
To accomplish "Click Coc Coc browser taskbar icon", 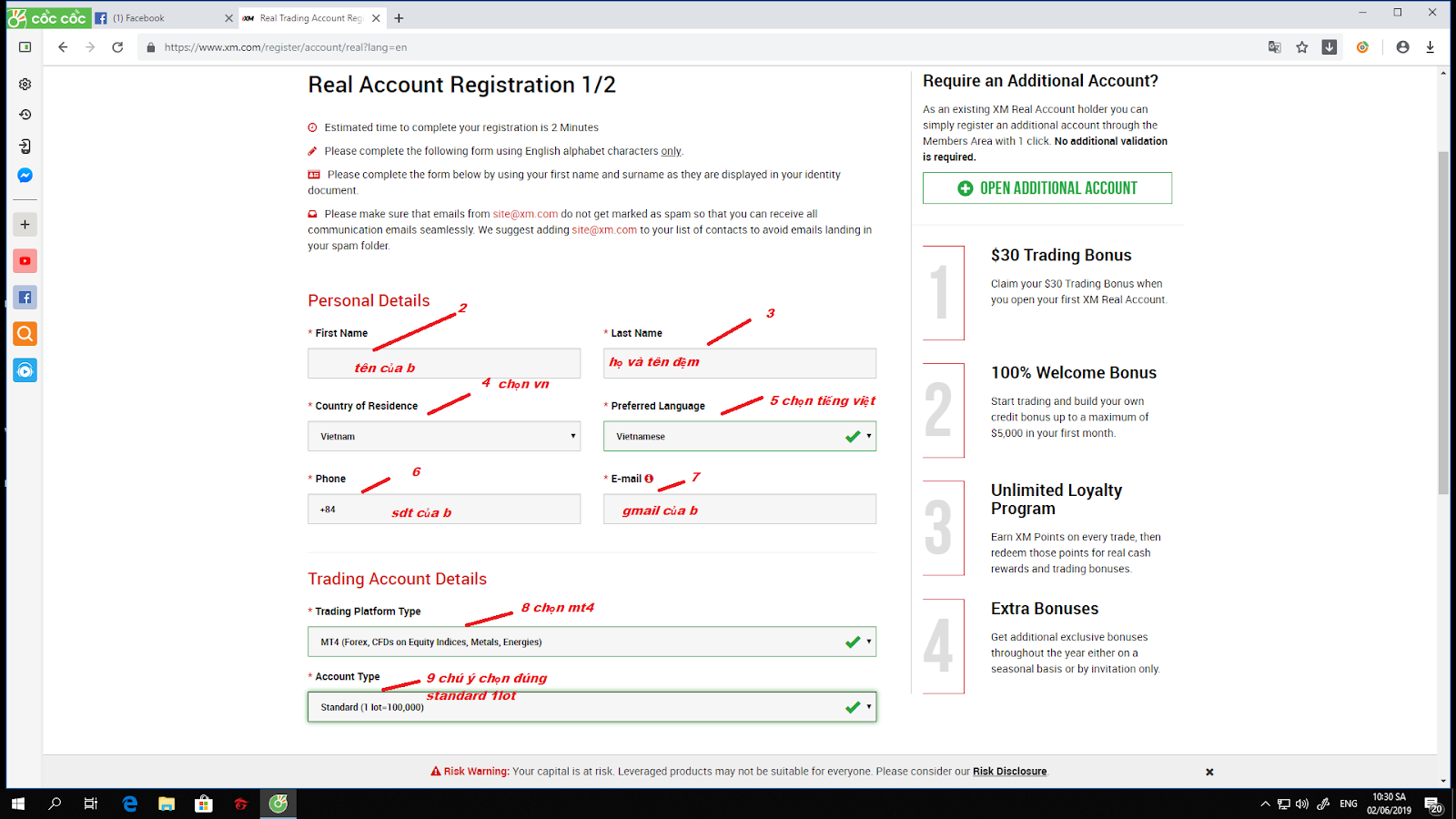I will pos(278,804).
